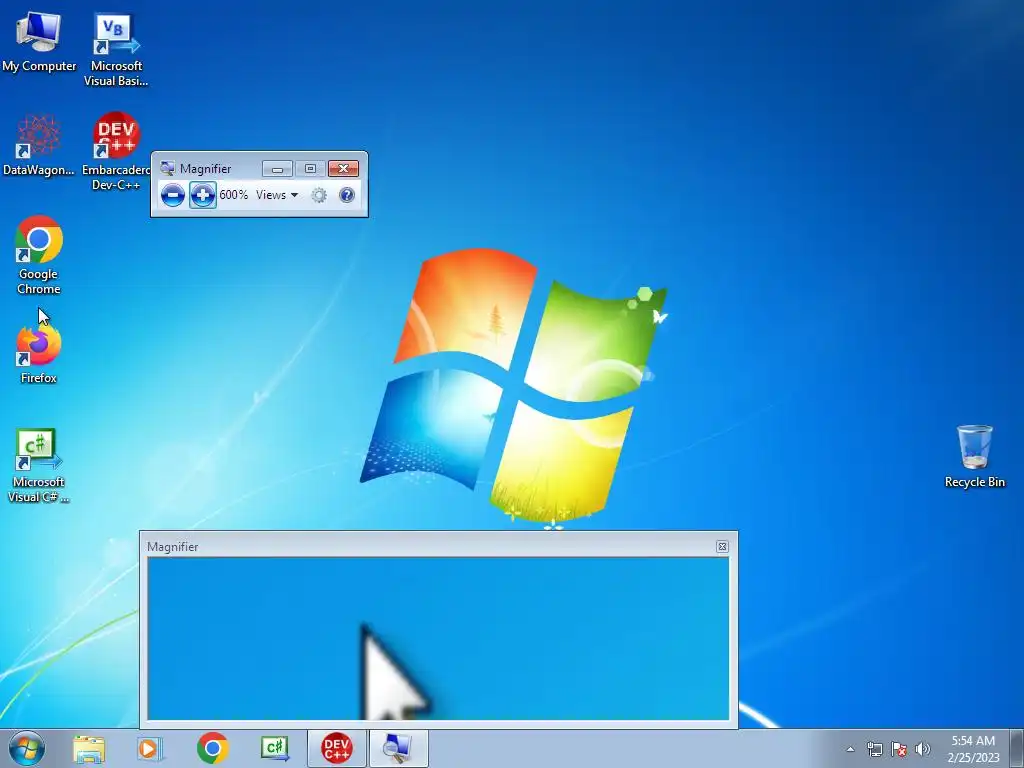The image size is (1024, 768).
Task: Close the Magnifier toolbar window
Action: click(x=344, y=169)
